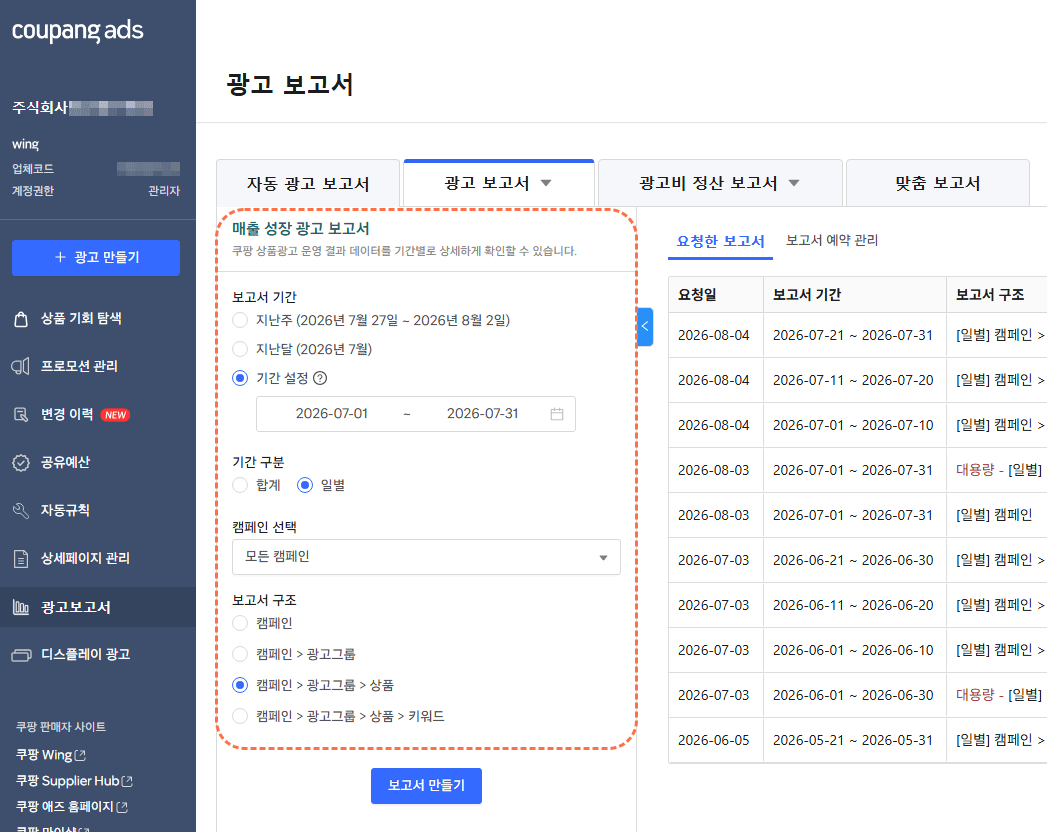The image size is (1047, 832).
Task: Click external link icon beside 쿠팡 Supplier Hub
Action: [127, 781]
